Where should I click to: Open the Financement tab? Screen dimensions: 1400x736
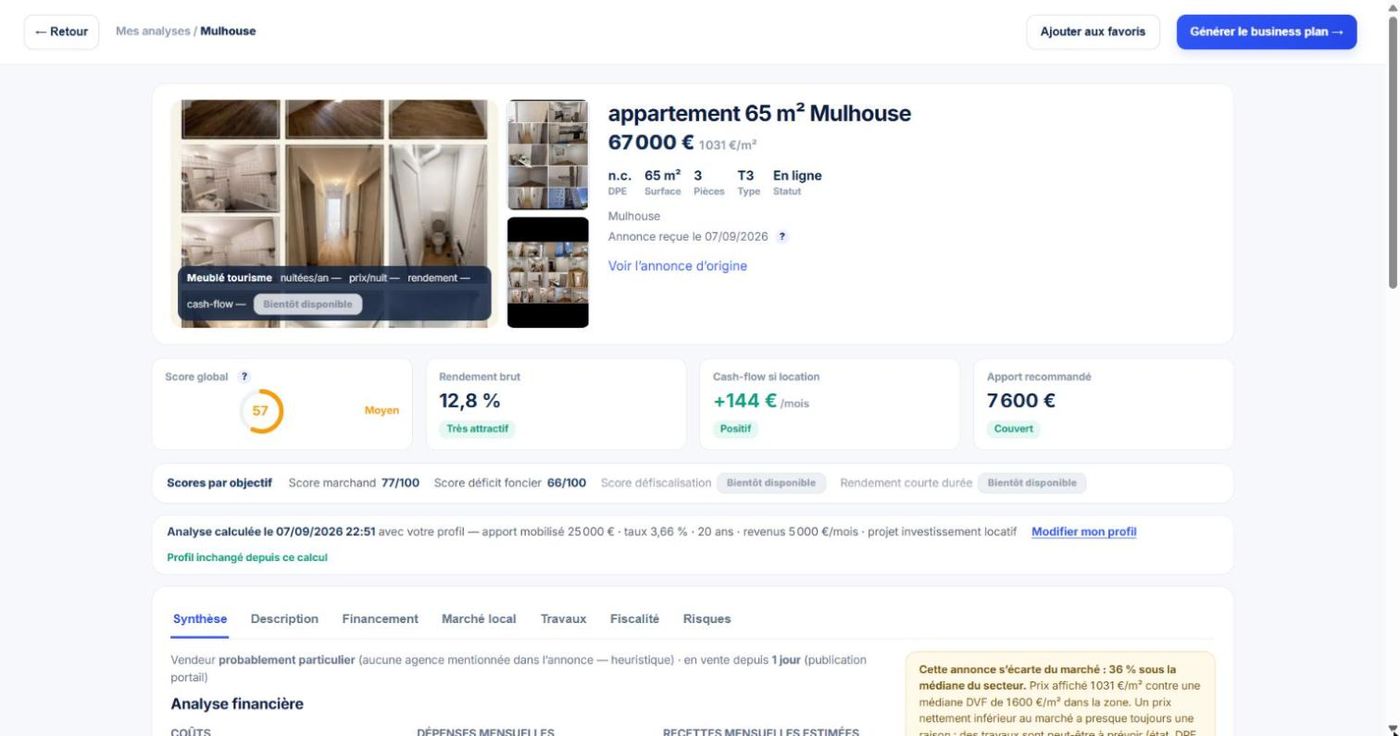click(x=380, y=619)
